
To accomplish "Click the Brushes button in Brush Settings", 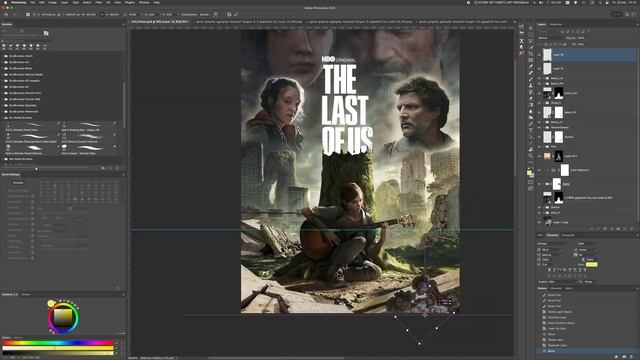I will (18, 182).
